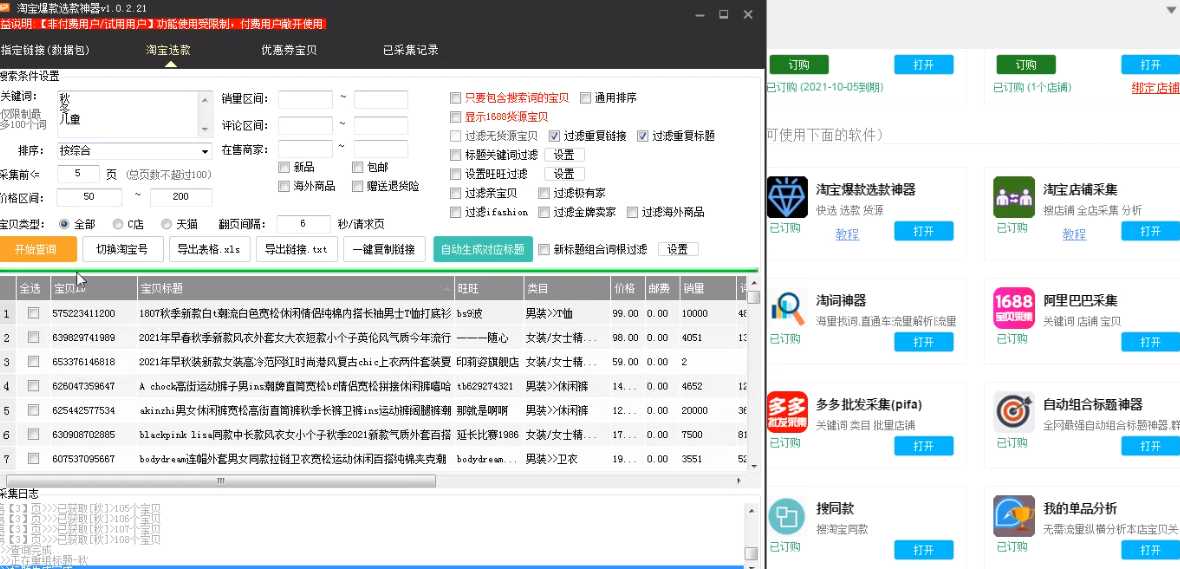The image size is (1180, 569).
Task: Select the 全部 radio button
Action: tap(64, 224)
